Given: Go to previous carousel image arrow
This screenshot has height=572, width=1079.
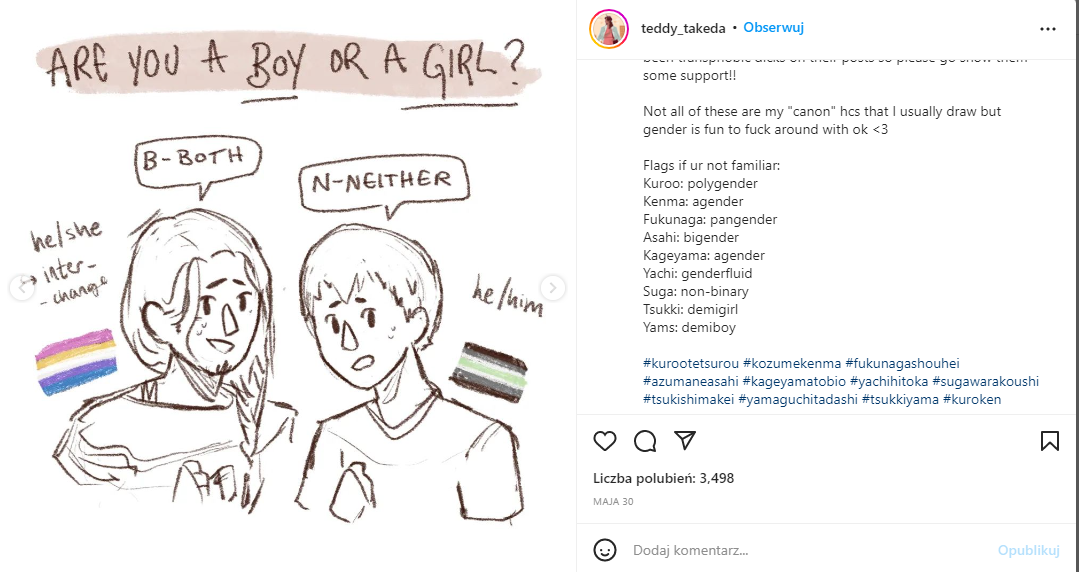Looking at the screenshot, I should tap(21, 288).
